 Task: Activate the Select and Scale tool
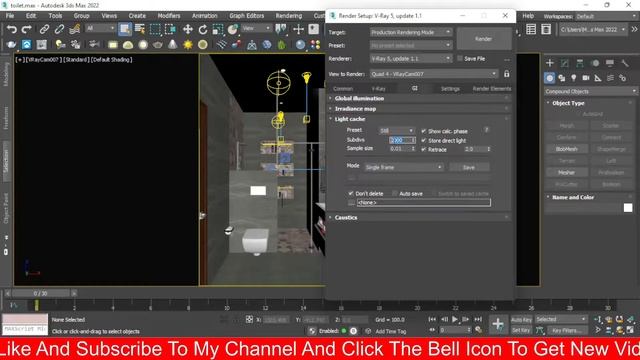pos(218,29)
